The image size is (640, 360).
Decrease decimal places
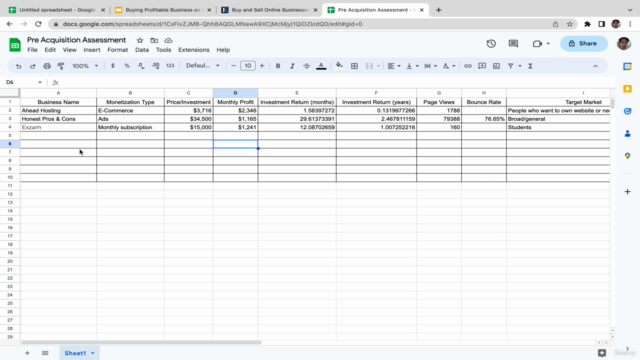click(x=141, y=66)
